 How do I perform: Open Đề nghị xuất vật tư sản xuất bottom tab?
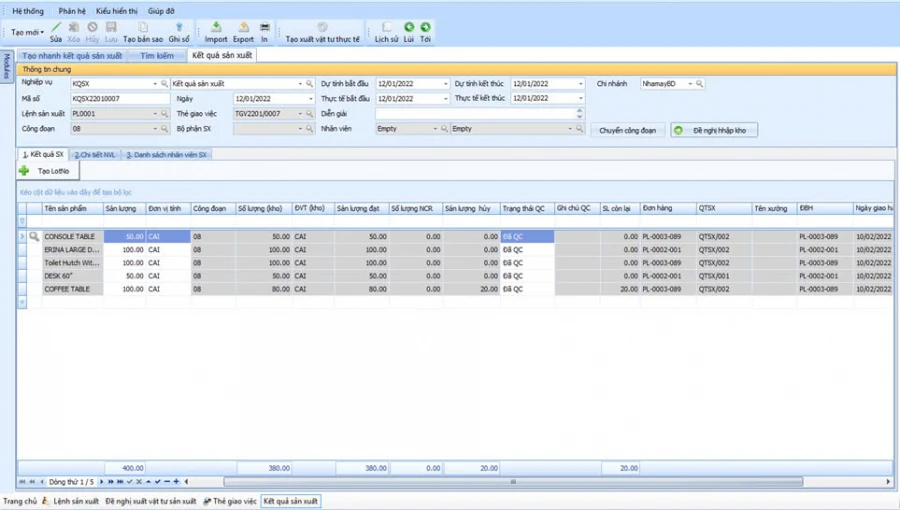[150, 501]
